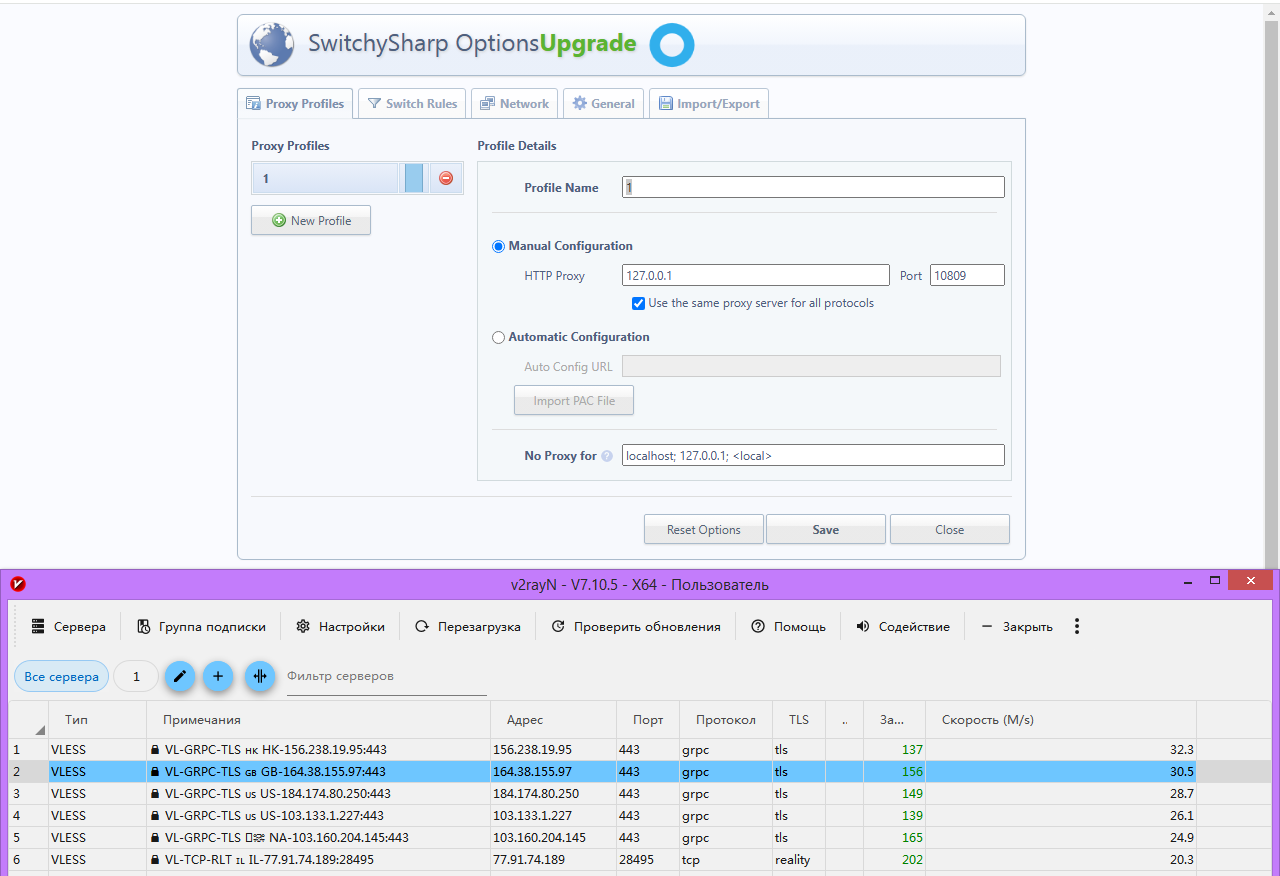Image resolution: width=1280 pixels, height=876 pixels.
Task: Select server row GB-164.38.155.97:443
Action: [640, 772]
